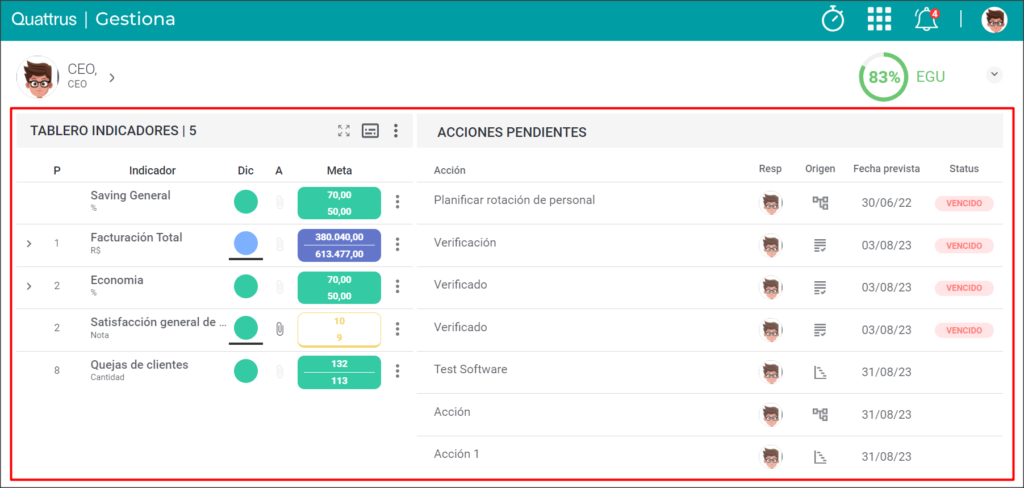Viewport: 1024px width, 488px height.
Task: Open three-dot menu for Facturación Total
Action: [x=398, y=244]
